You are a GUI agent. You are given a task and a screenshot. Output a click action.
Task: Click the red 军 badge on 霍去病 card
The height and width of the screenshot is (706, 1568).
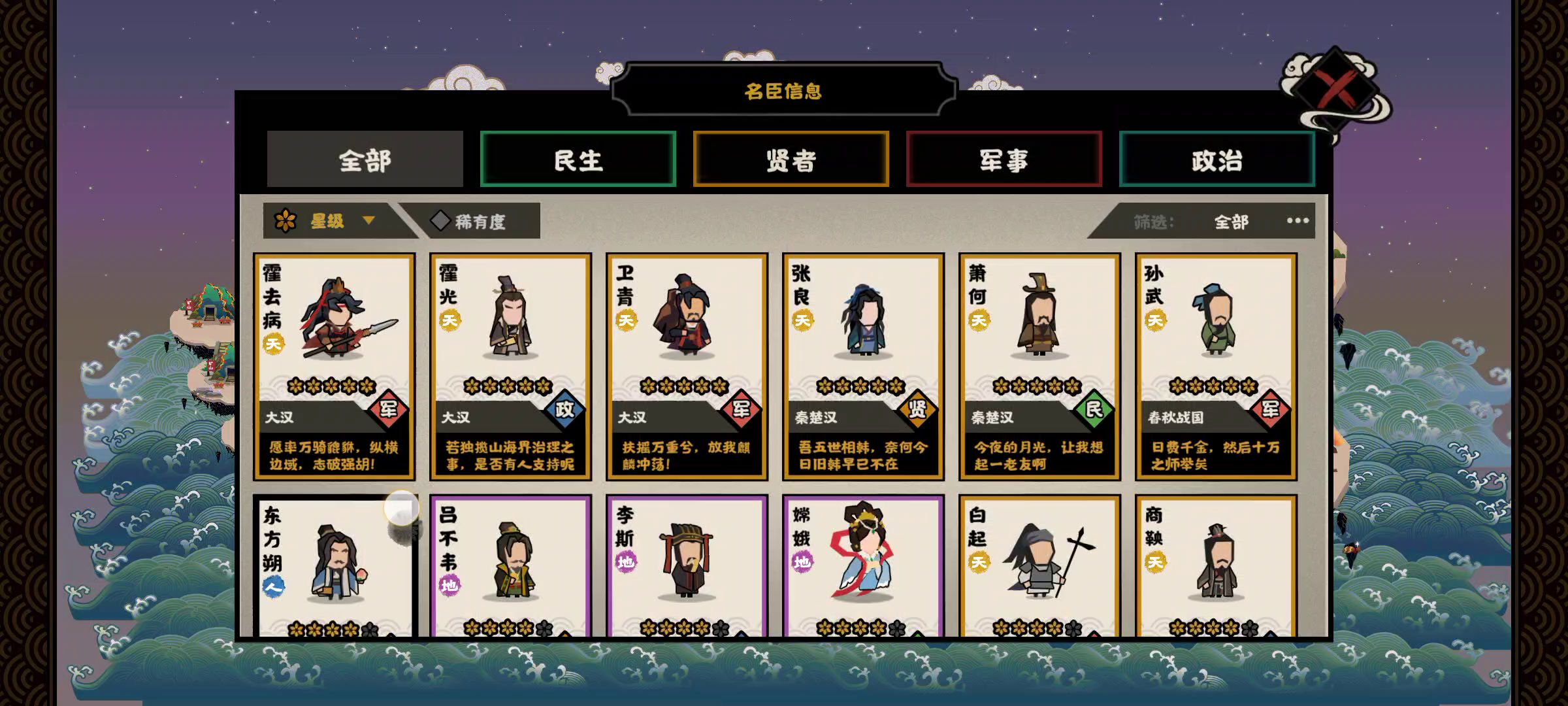tap(389, 409)
